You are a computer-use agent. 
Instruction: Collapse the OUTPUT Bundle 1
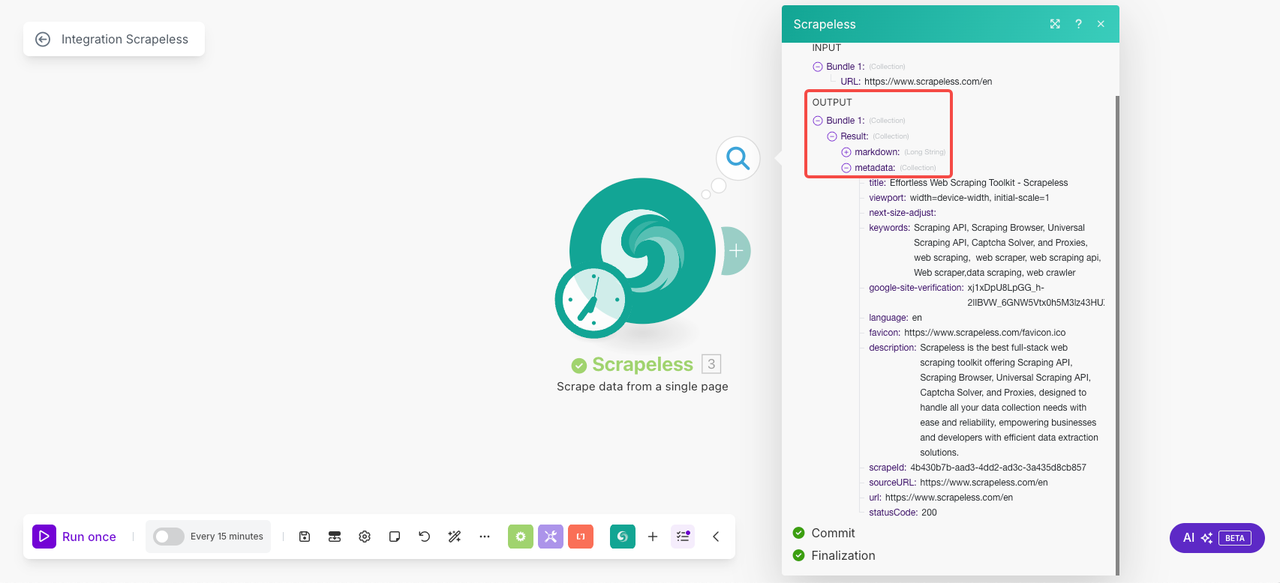(x=818, y=121)
